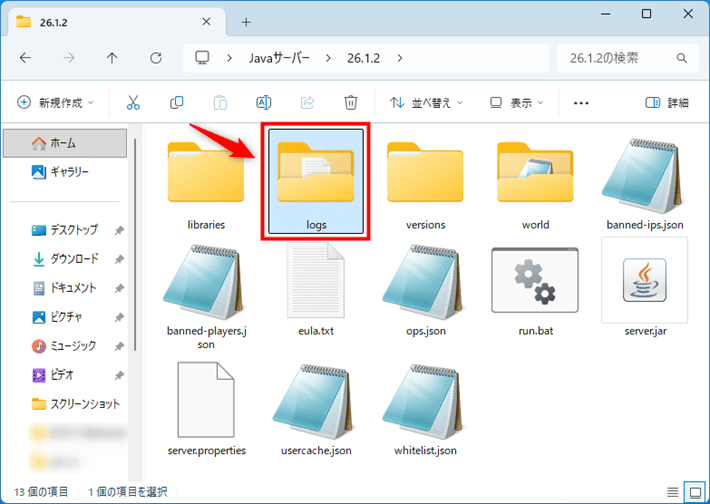Open ドキュメント in the navigation pane
This screenshot has height=504, width=710.
(65, 288)
